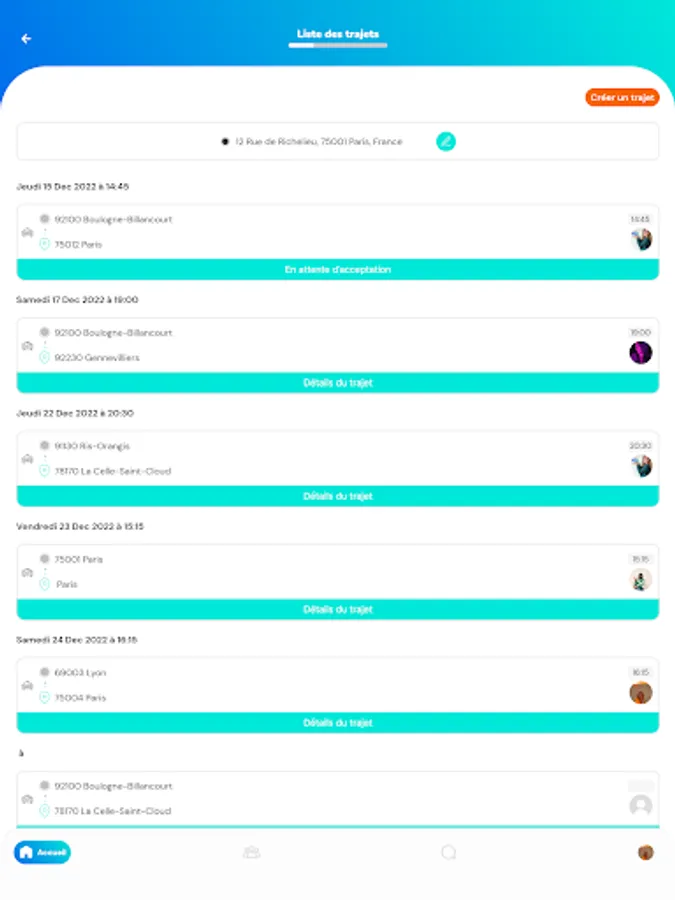Screen dimensions: 675x900
Task: Tap the edit address pencil icon
Action: 446,142
